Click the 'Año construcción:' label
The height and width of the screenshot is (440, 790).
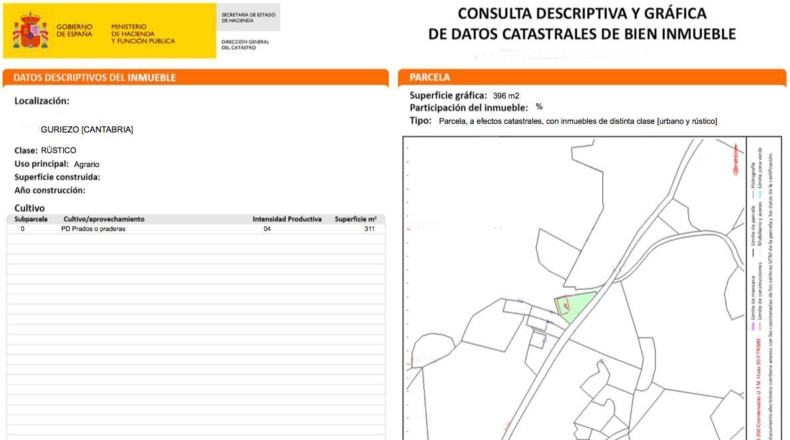50,190
